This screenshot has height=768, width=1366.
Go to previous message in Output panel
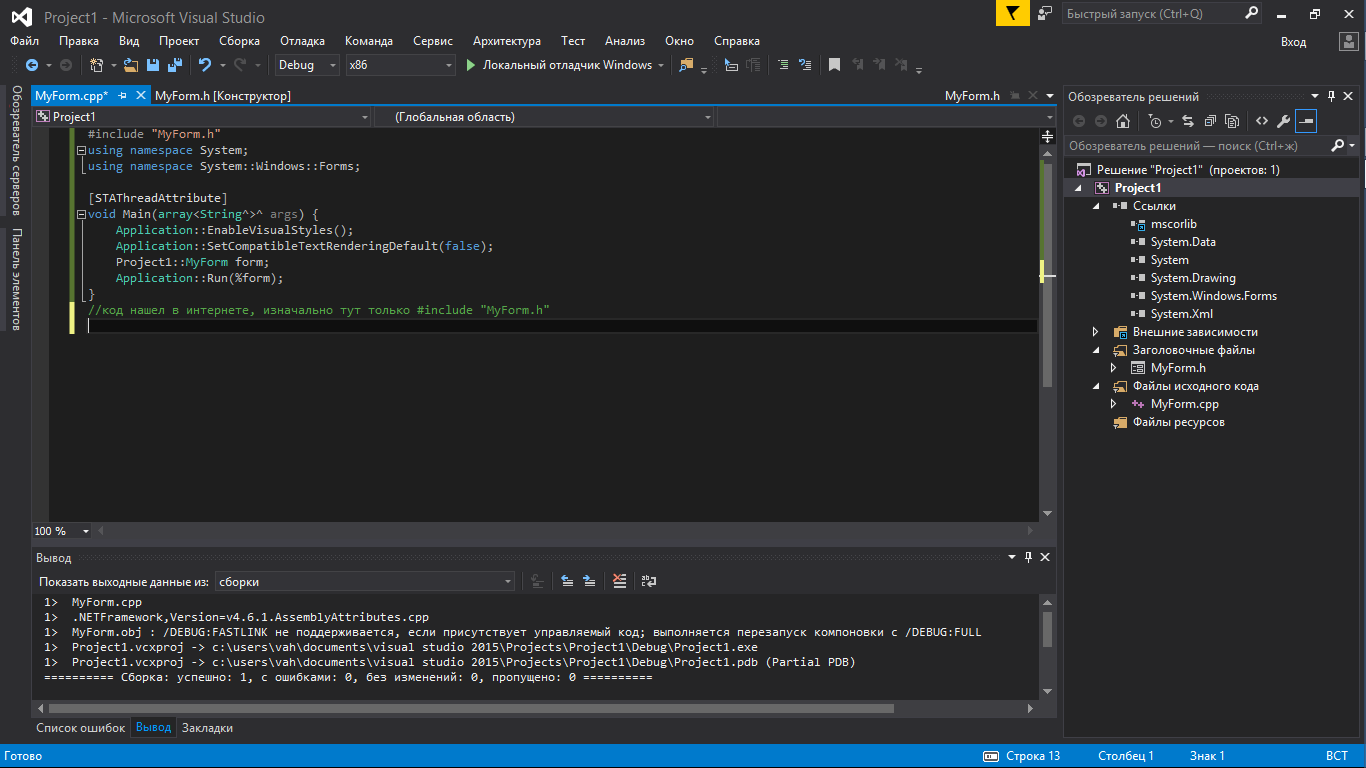pyautogui.click(x=567, y=581)
